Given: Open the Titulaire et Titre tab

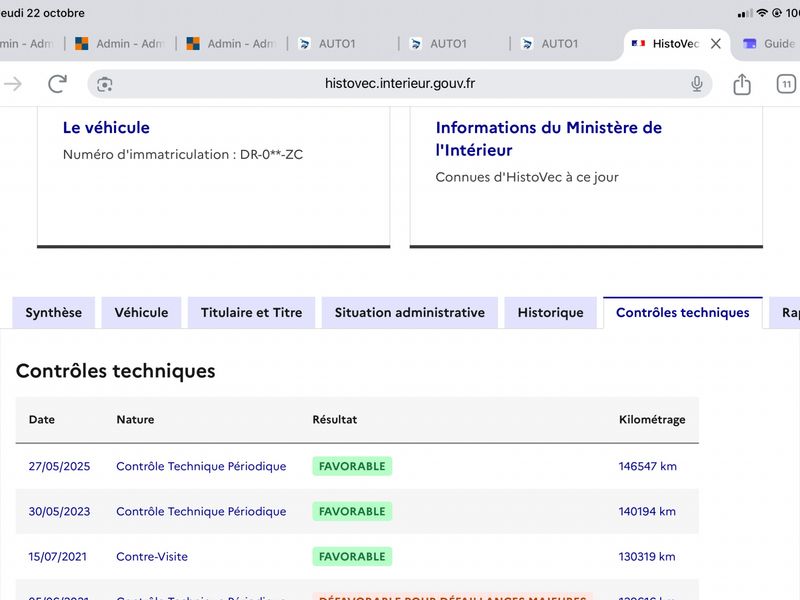Looking at the screenshot, I should pyautogui.click(x=252, y=313).
